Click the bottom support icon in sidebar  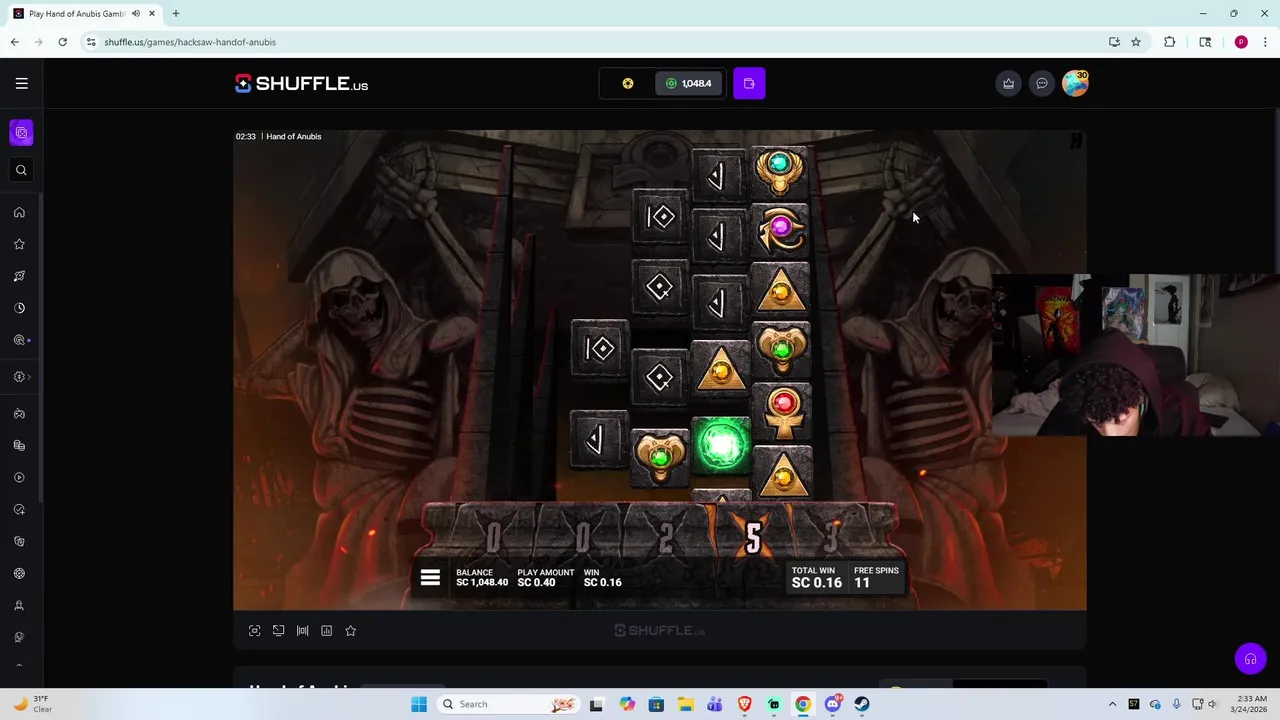pos(19,638)
